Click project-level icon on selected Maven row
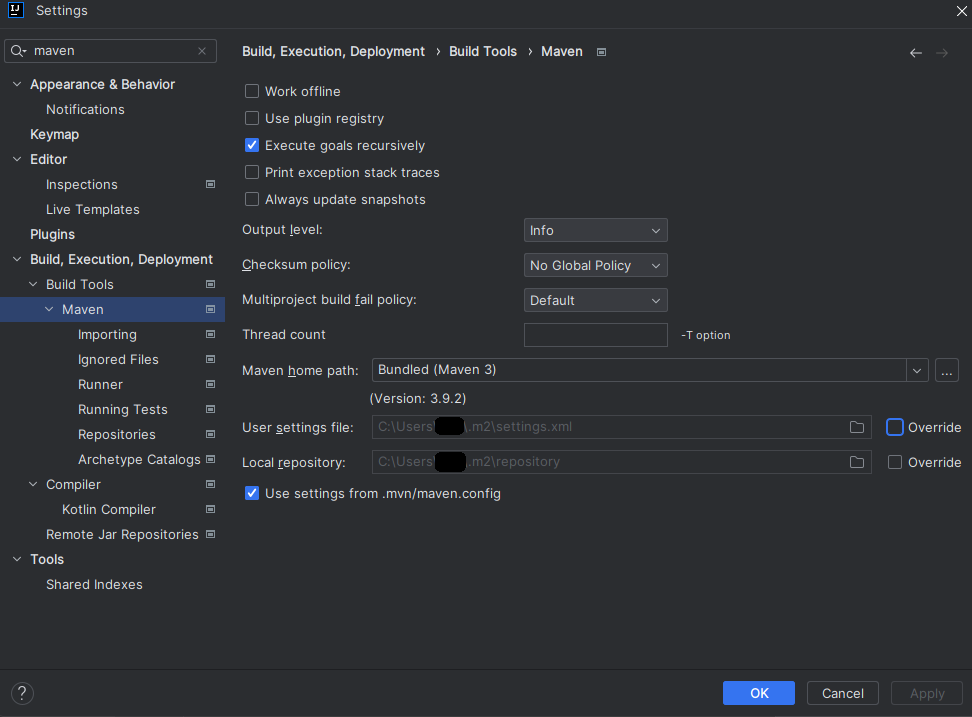This screenshot has height=717, width=972. [211, 309]
